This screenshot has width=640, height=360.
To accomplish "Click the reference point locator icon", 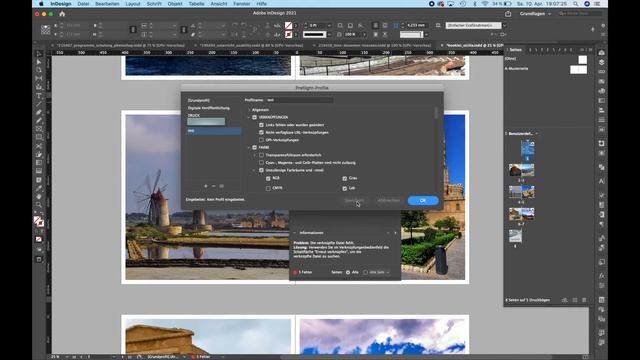I will click(x=46, y=29).
